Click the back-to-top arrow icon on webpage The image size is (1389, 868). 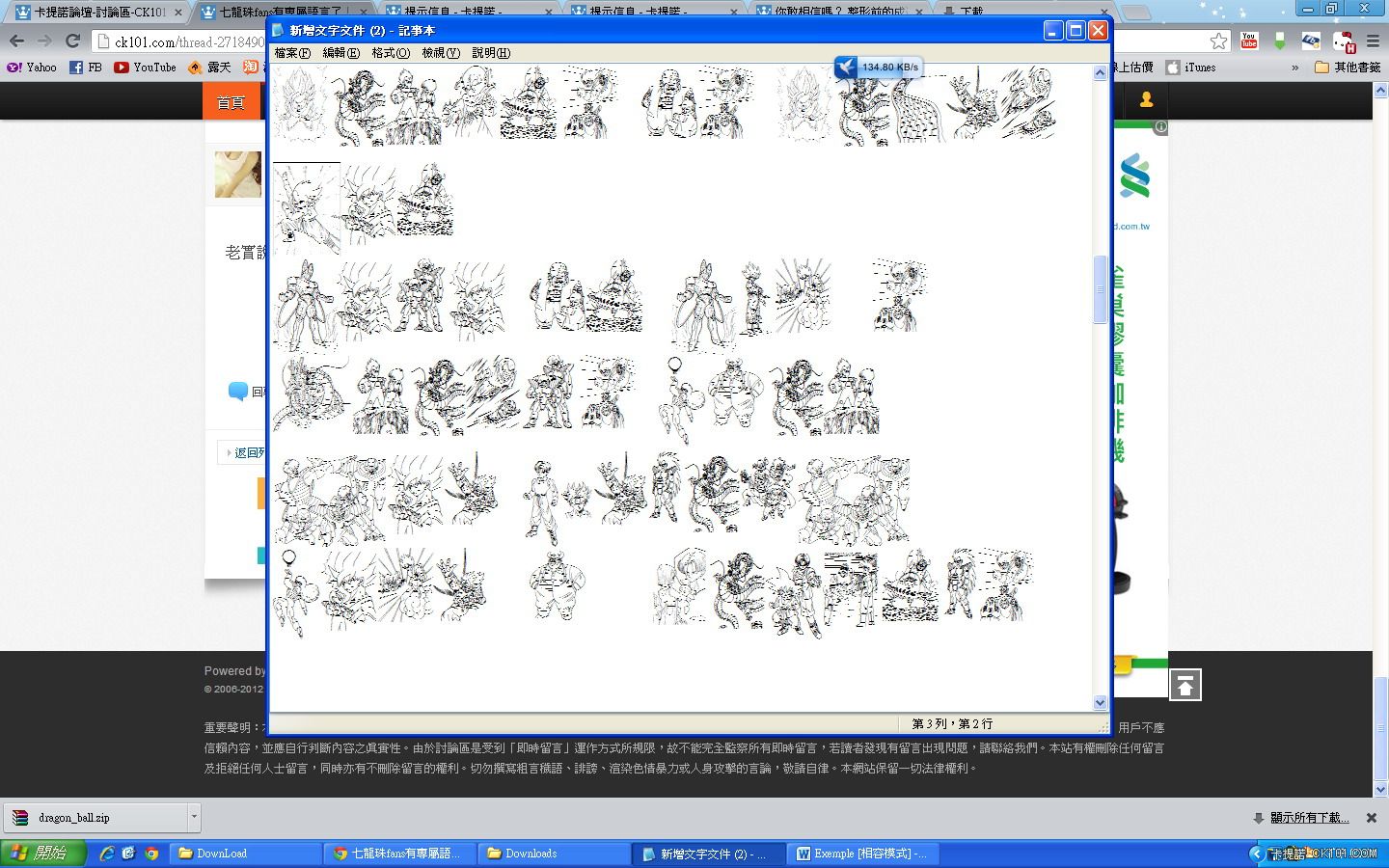pos(1185,685)
